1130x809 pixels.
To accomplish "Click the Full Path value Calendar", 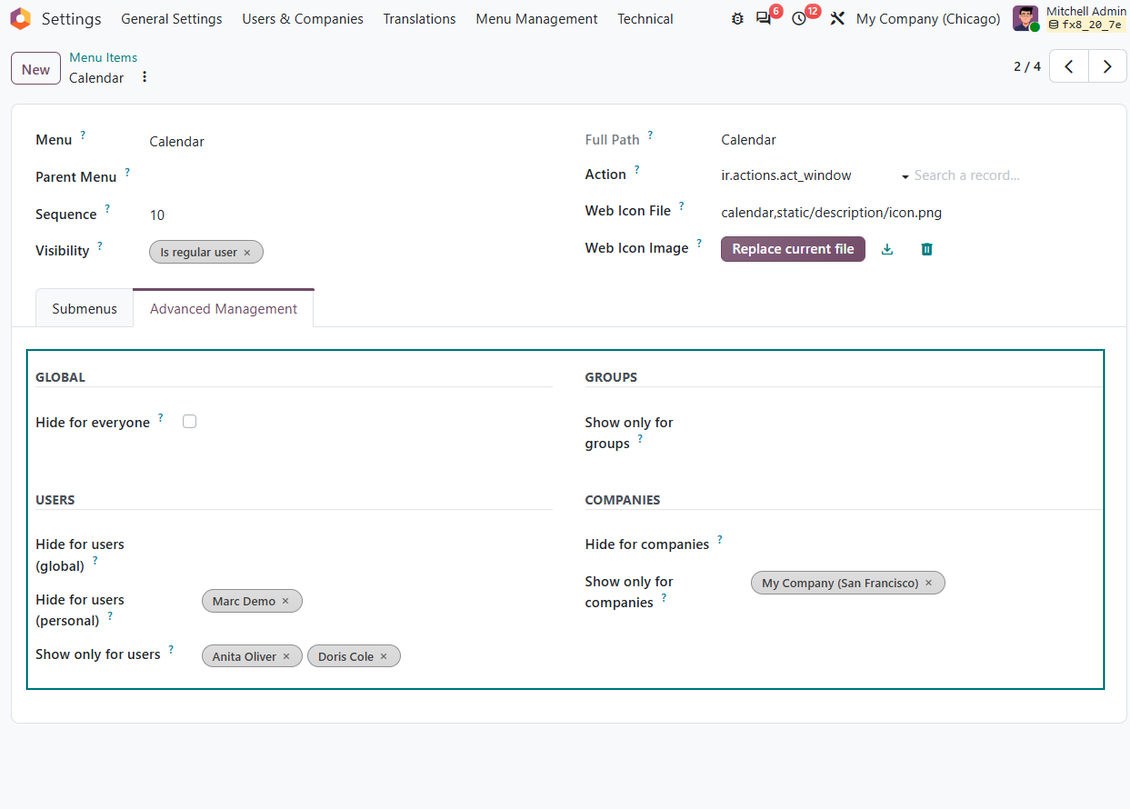I will (748, 140).
